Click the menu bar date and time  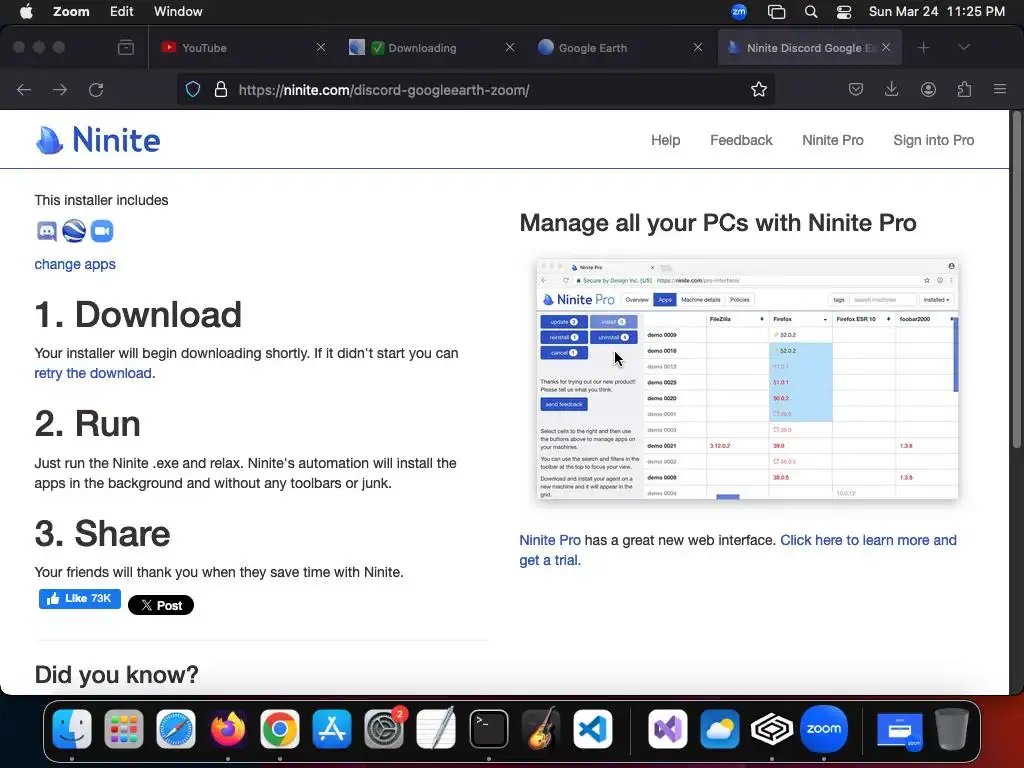pos(936,12)
